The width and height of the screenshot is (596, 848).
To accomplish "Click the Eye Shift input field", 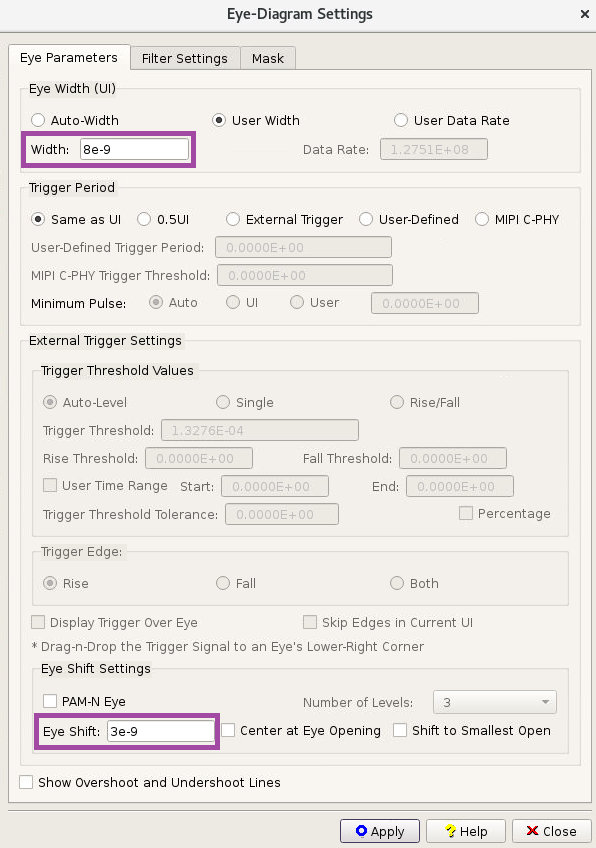I will 161,731.
